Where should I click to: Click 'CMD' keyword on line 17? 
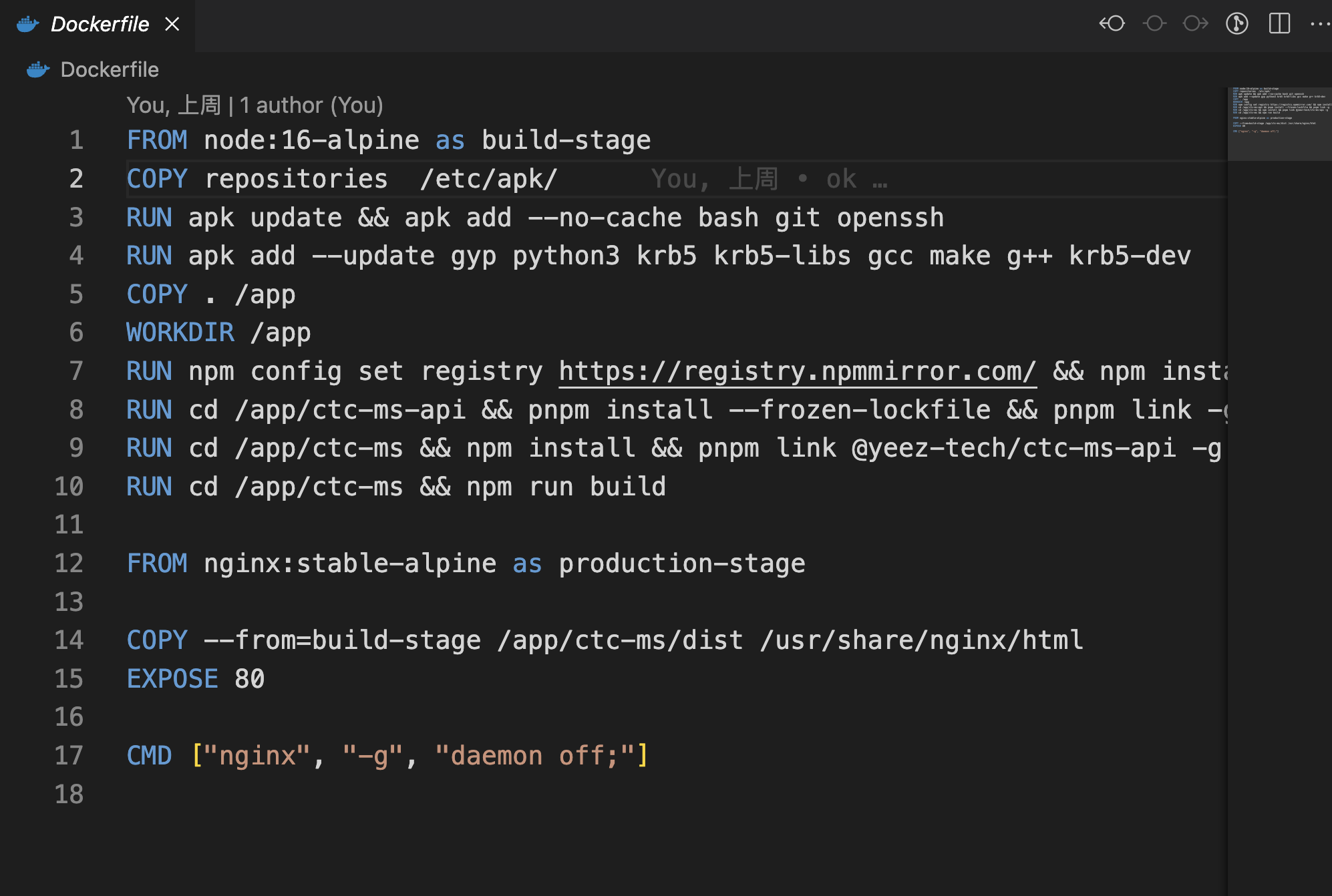pos(150,756)
